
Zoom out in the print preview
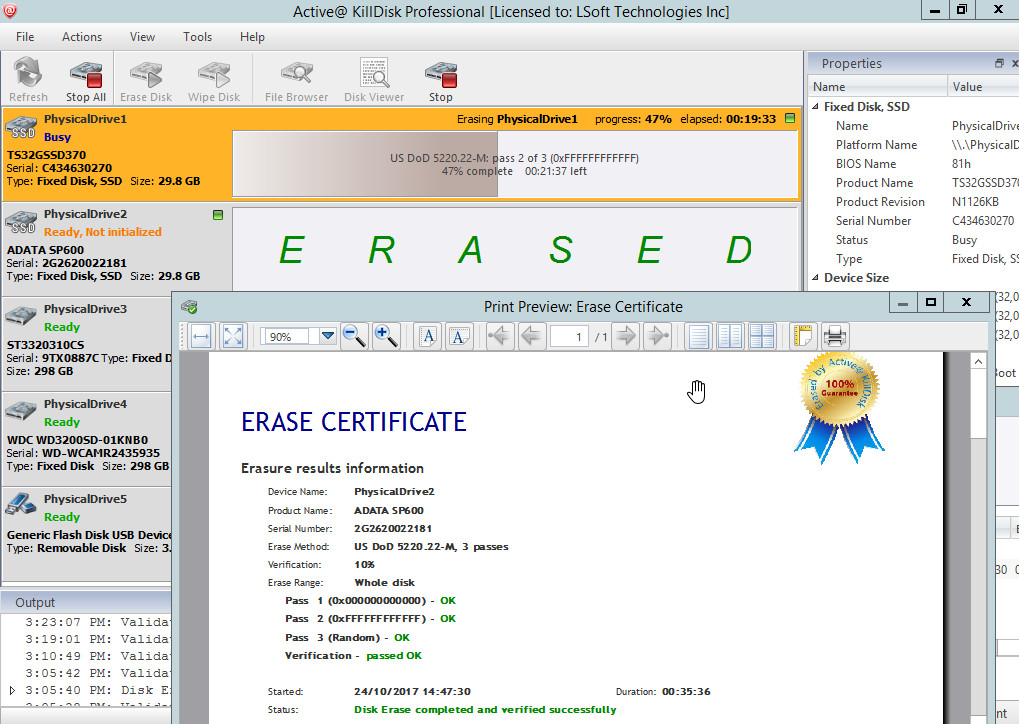[354, 337]
